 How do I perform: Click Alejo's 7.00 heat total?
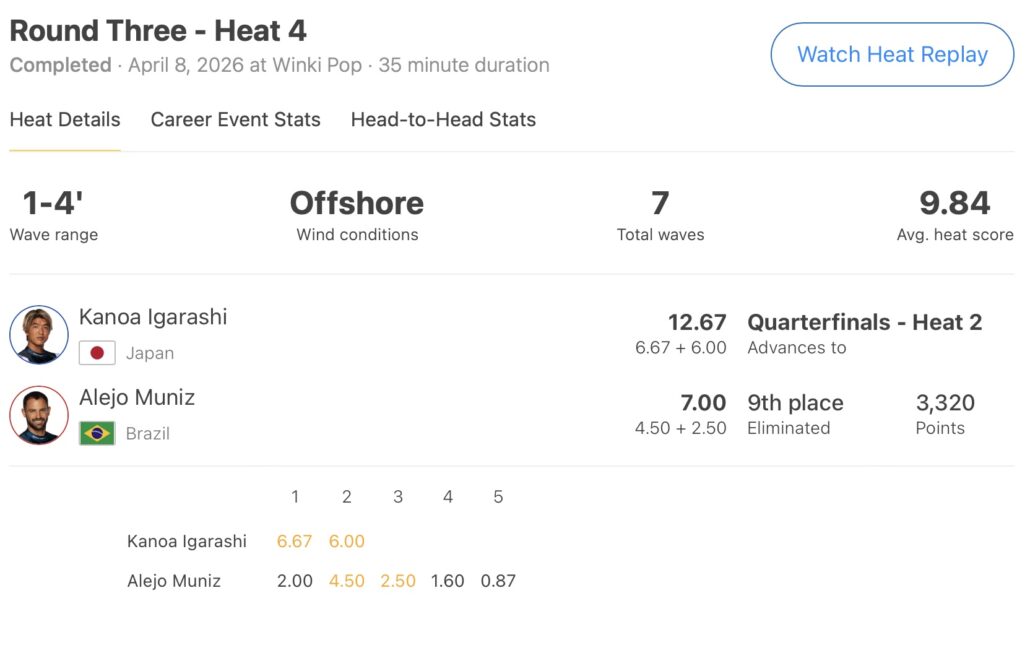703,403
